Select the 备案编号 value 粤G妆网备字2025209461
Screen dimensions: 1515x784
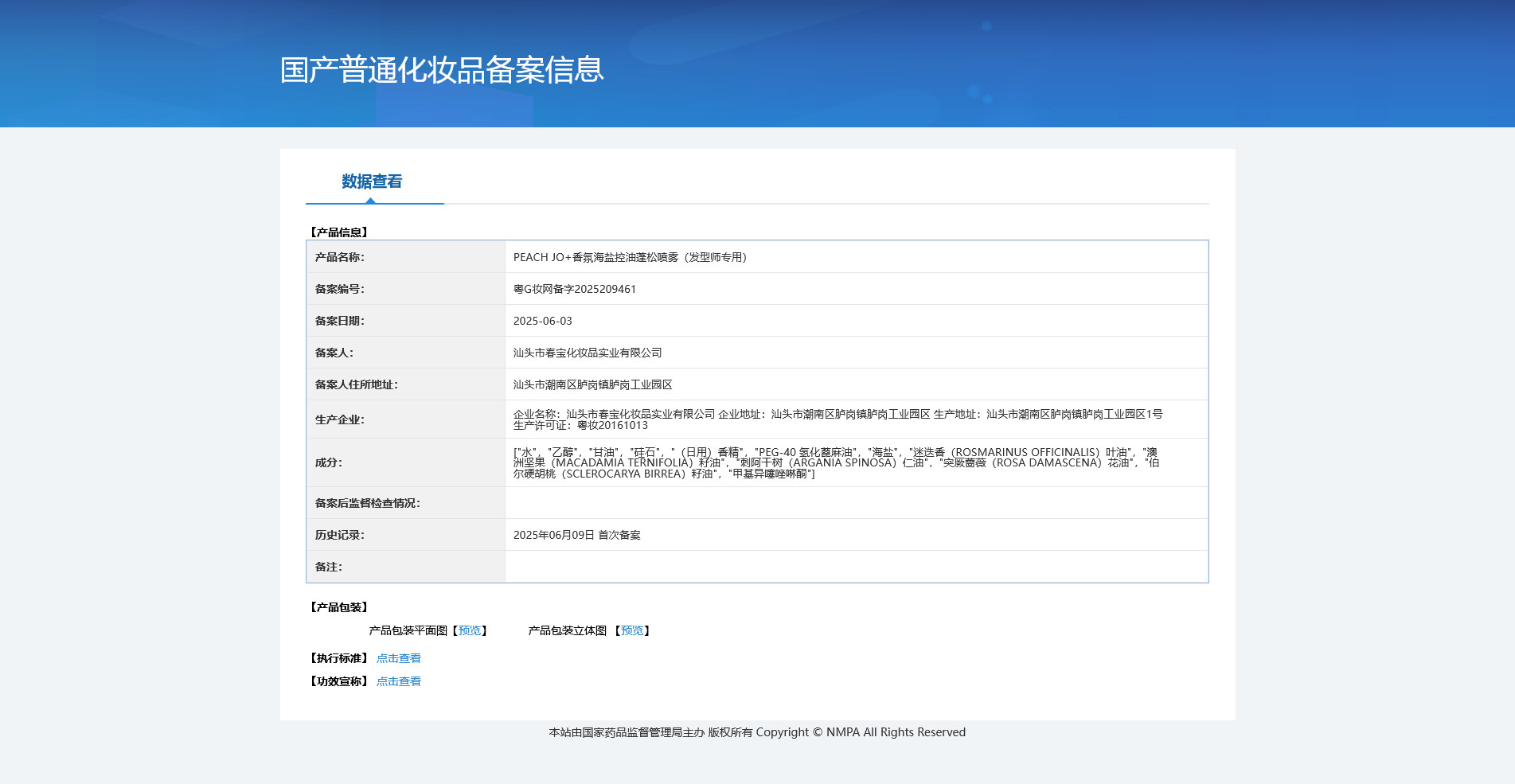pyautogui.click(x=575, y=289)
